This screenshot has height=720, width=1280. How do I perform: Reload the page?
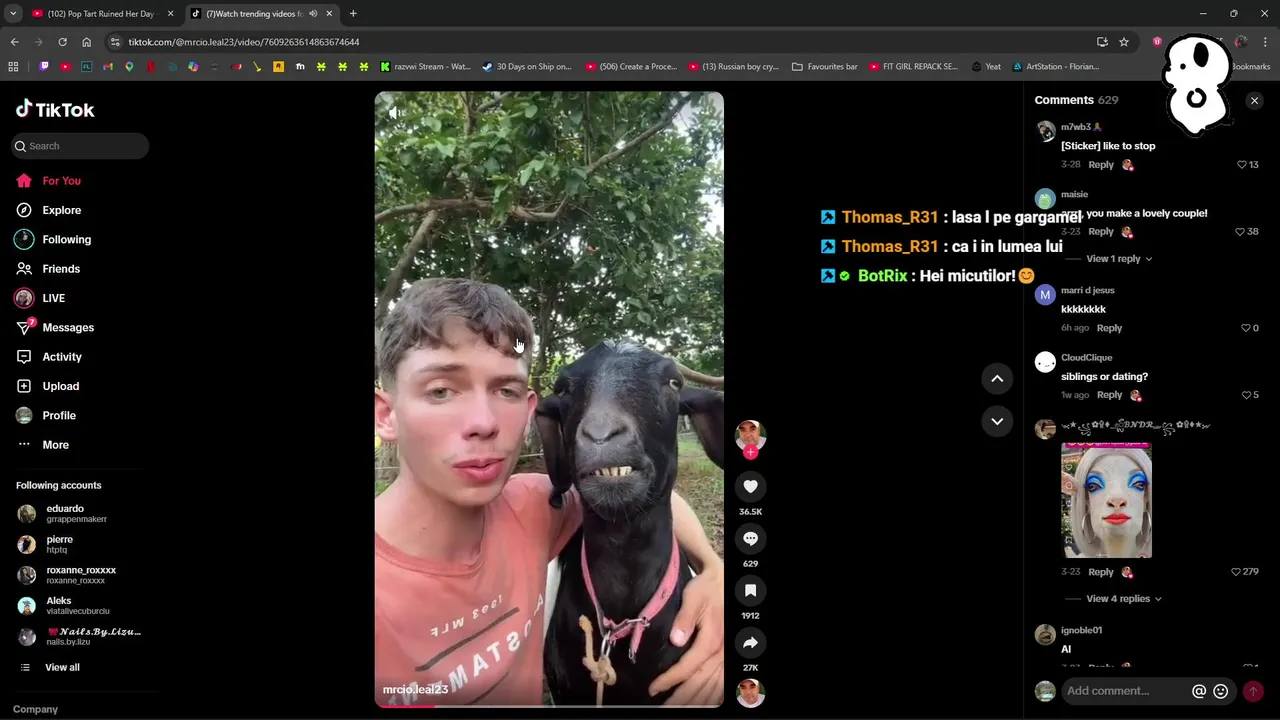tap(62, 42)
